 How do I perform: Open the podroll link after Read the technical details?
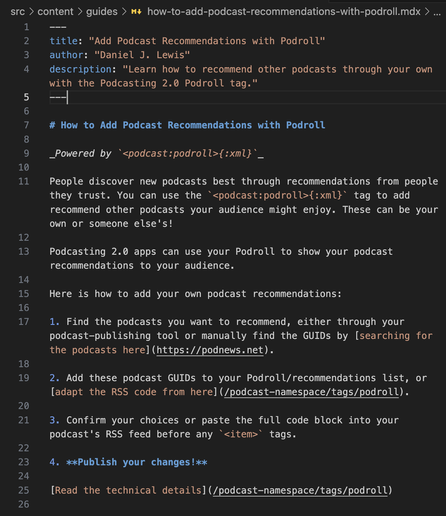pos(300,490)
